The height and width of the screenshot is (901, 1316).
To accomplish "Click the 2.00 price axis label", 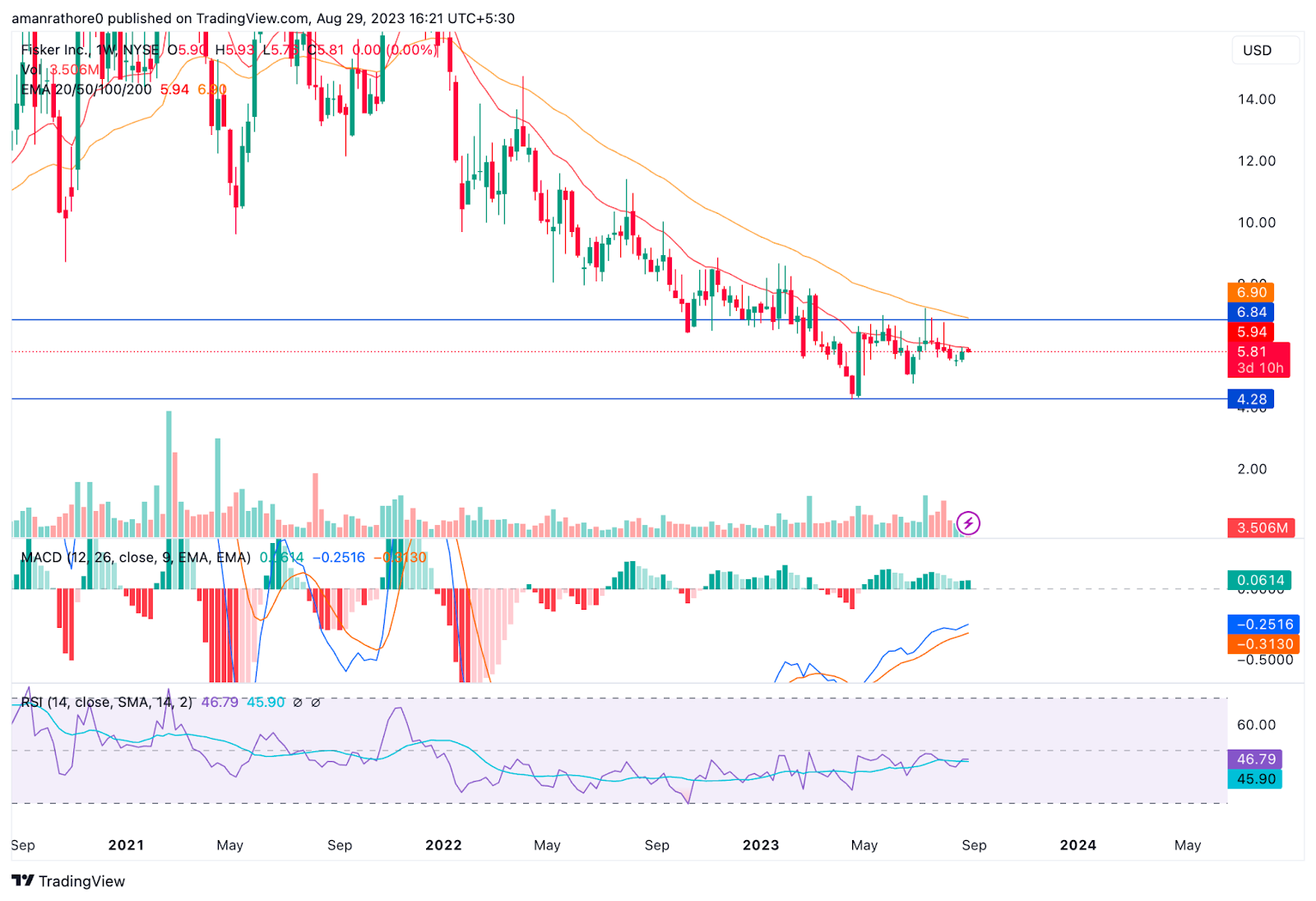I will (1253, 468).
